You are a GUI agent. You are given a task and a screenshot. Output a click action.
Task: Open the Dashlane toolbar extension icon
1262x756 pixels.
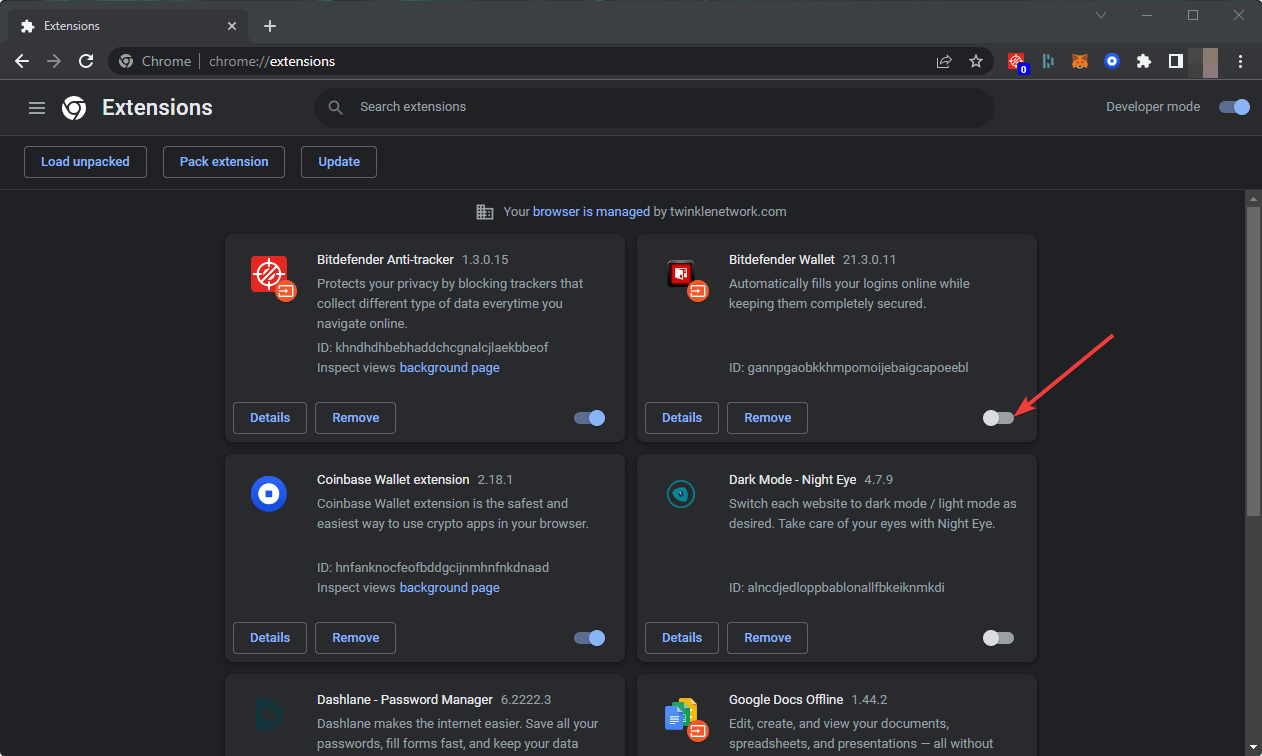coord(1048,61)
